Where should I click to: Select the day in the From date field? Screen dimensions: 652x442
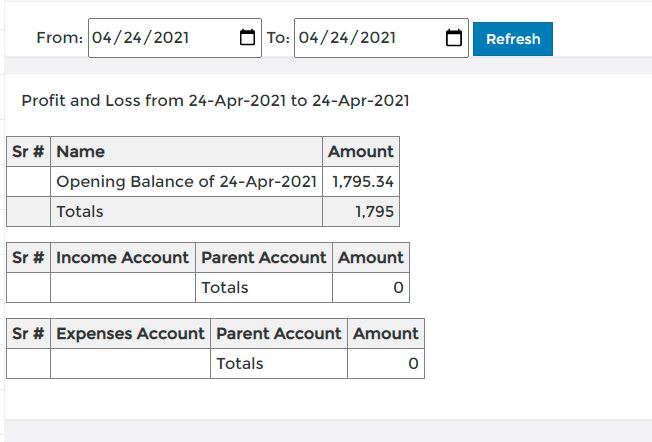(x=132, y=37)
